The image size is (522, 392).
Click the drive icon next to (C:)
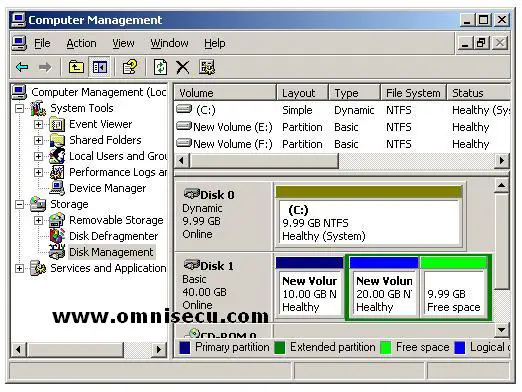(x=184, y=109)
